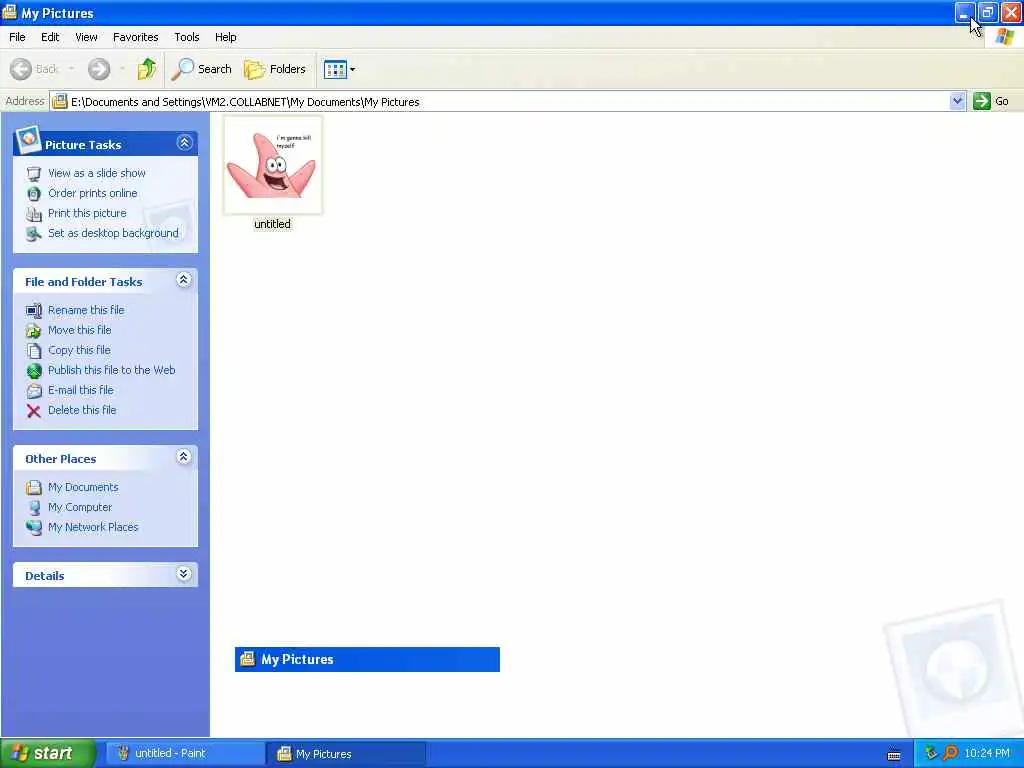Click Set as desktop background

point(113,233)
